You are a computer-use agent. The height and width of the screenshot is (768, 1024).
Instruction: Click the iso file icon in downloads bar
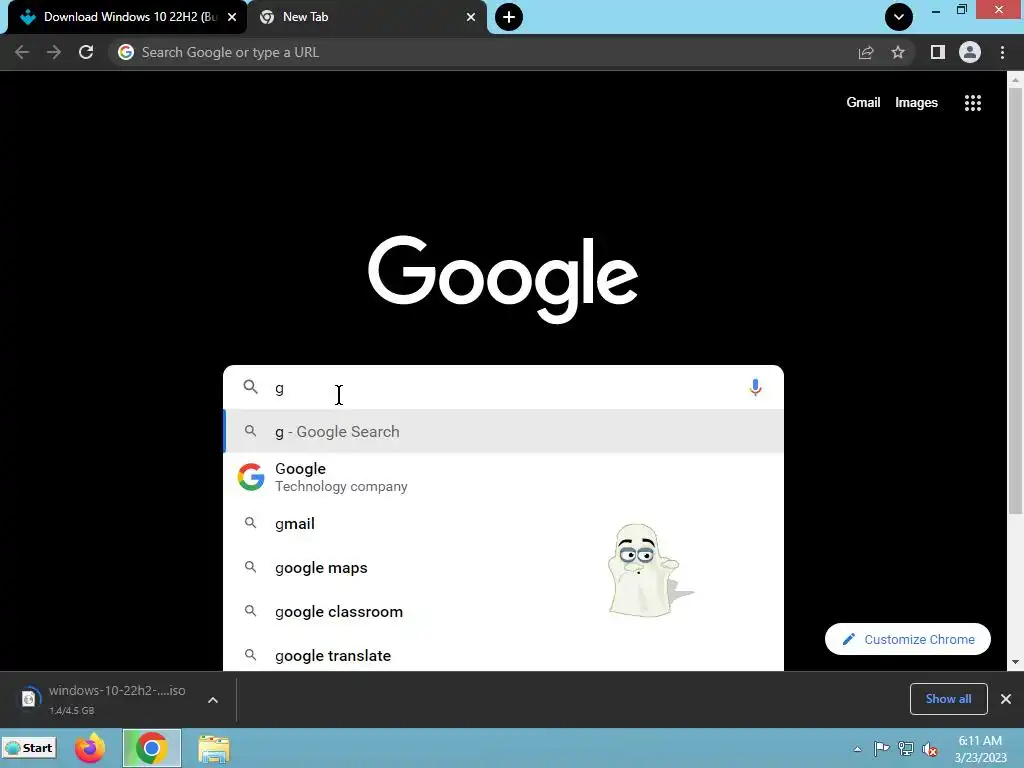coord(29,699)
